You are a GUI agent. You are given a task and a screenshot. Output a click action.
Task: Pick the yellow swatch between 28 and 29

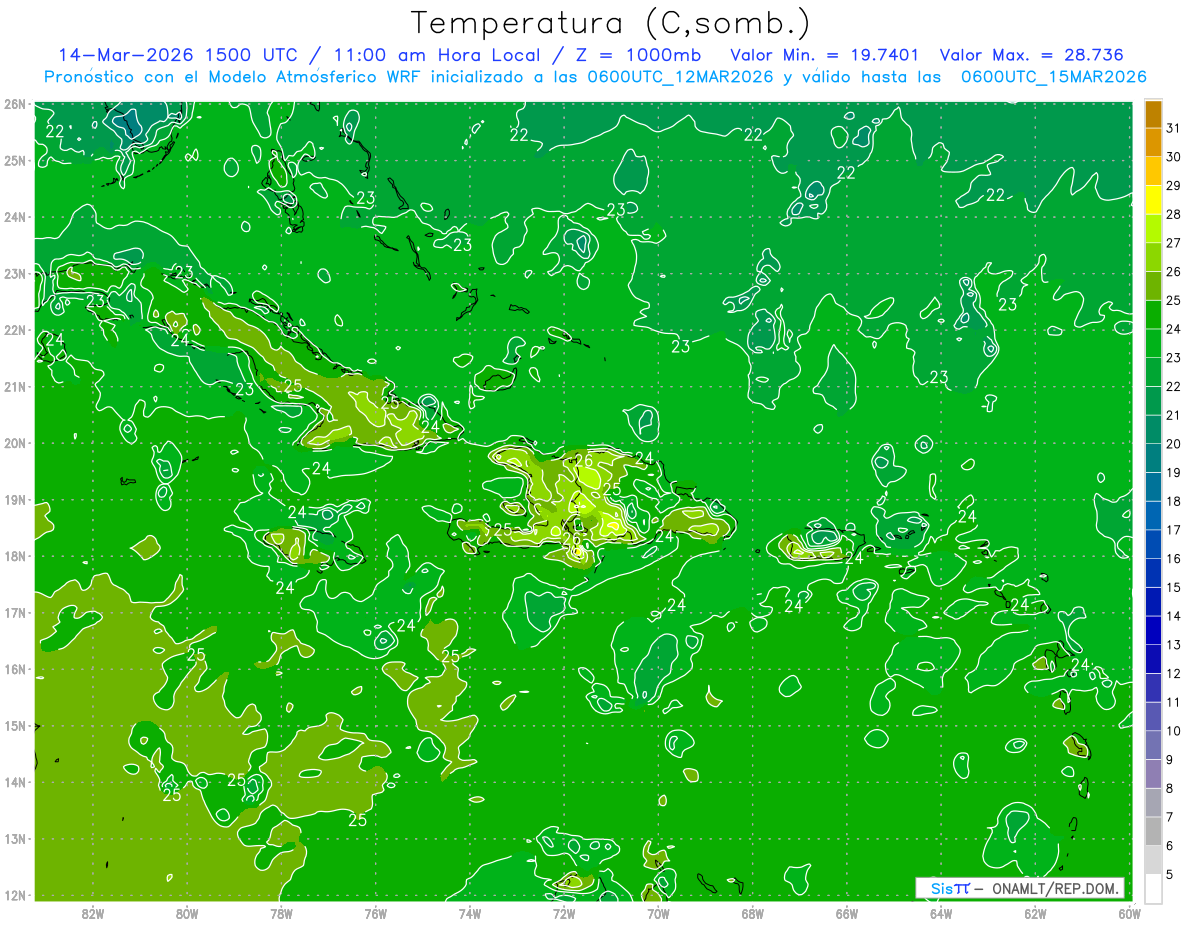pos(1153,201)
